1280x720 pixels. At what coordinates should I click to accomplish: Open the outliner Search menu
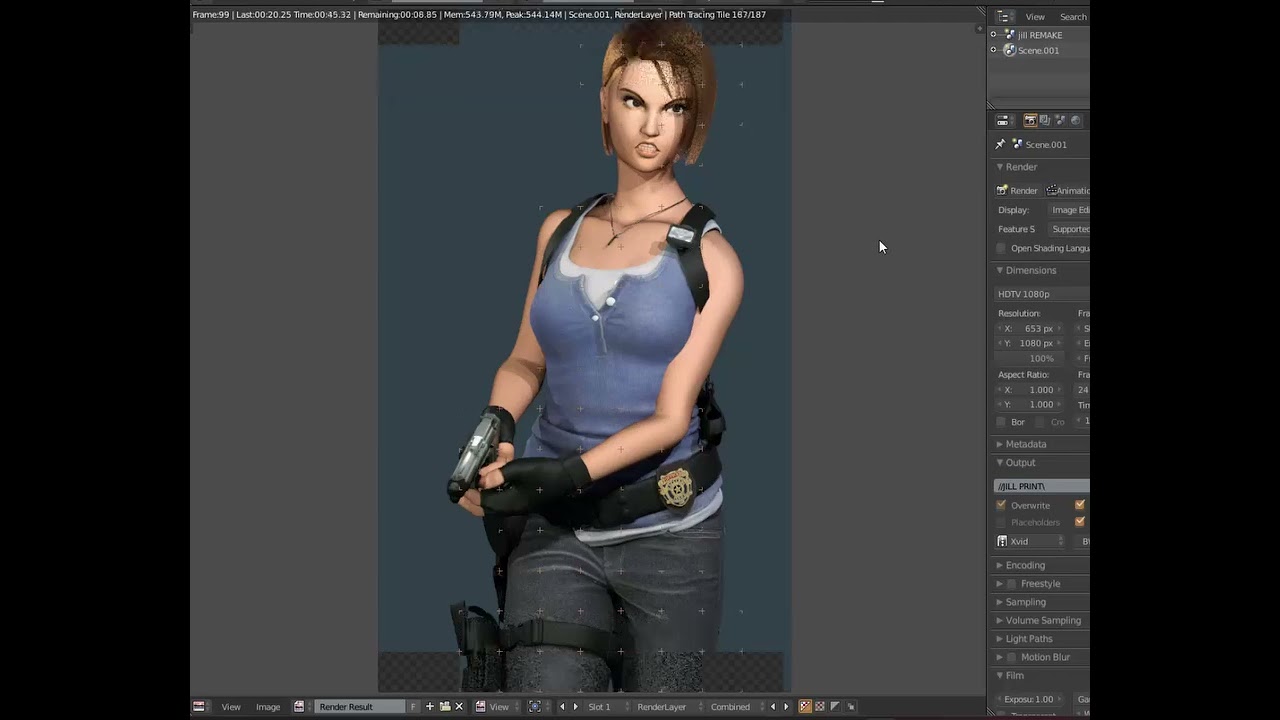click(1073, 17)
